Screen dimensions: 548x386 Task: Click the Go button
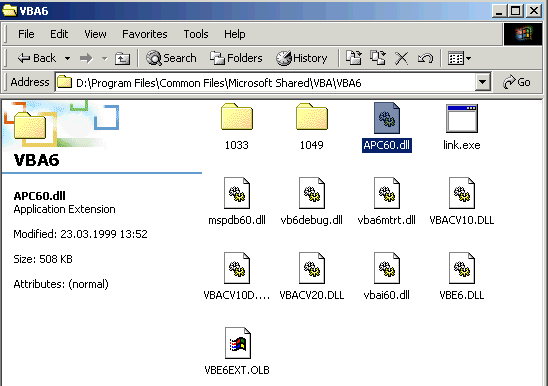[517, 83]
